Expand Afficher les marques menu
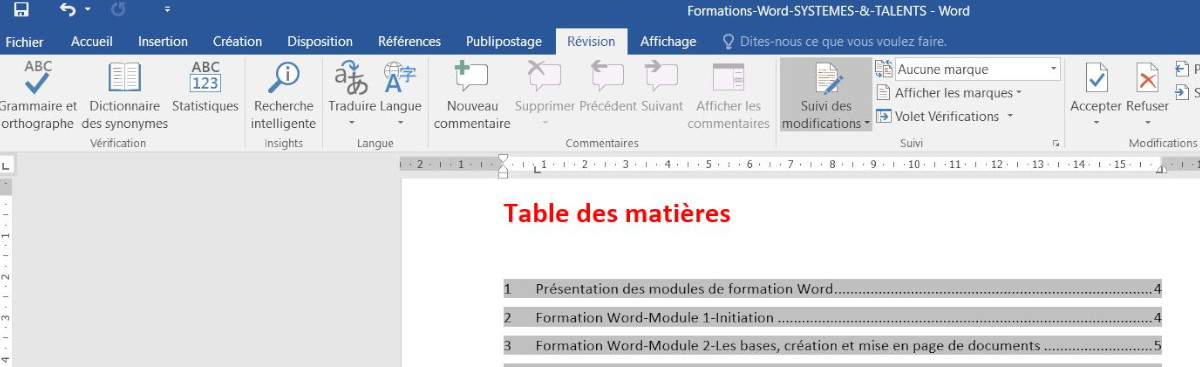 [949, 93]
